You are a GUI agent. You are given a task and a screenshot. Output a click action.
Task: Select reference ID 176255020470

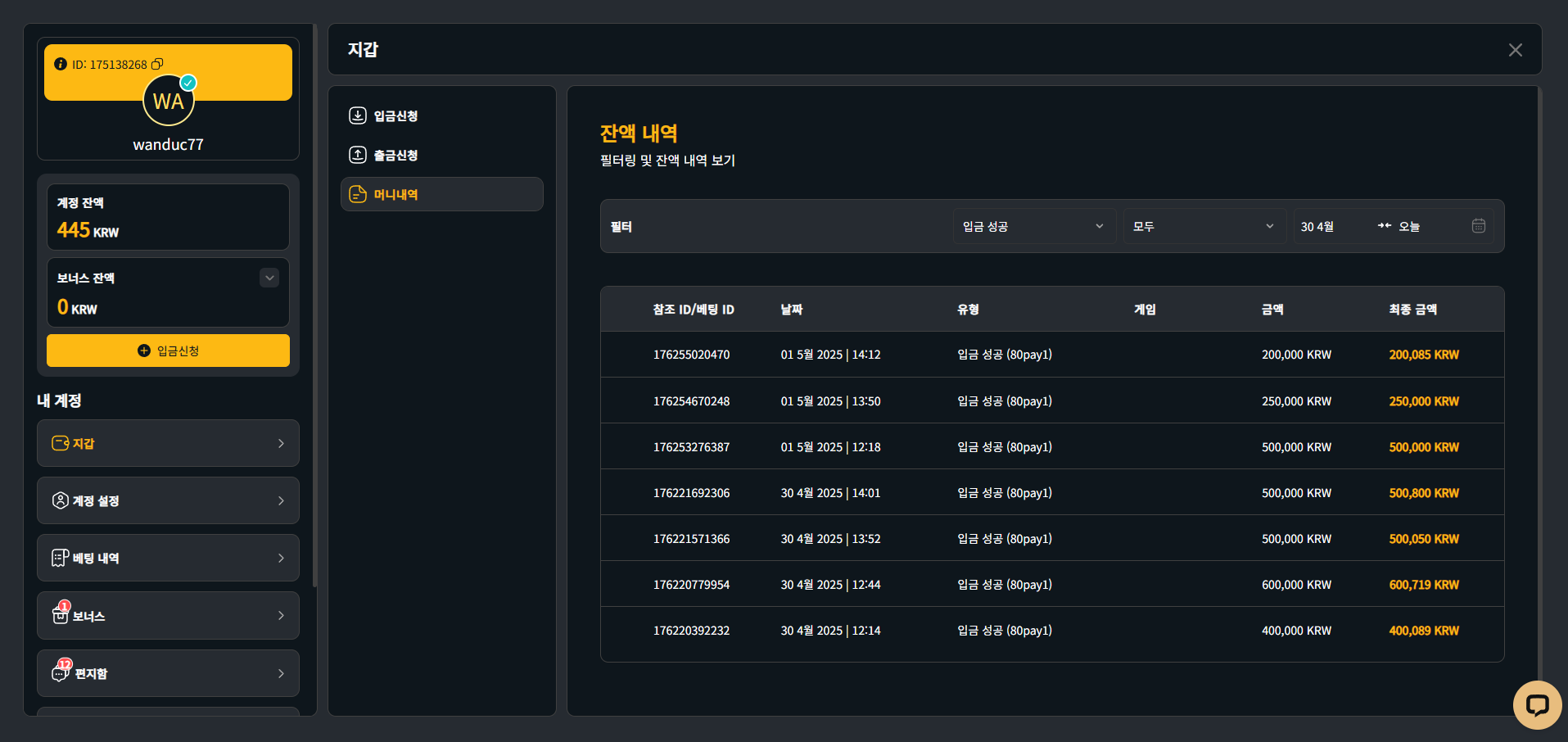pyautogui.click(x=691, y=355)
